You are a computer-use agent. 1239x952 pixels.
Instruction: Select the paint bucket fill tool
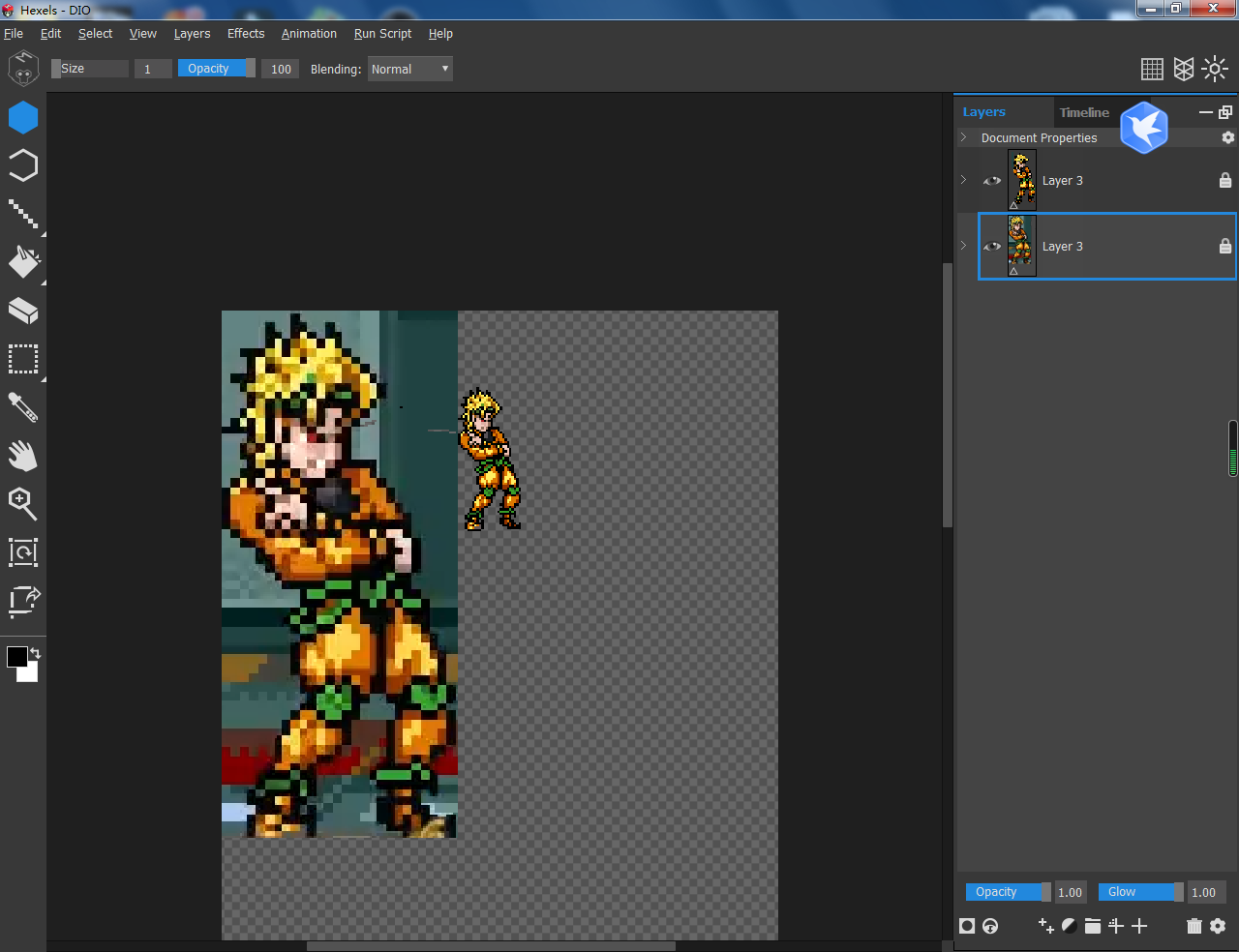(23, 261)
